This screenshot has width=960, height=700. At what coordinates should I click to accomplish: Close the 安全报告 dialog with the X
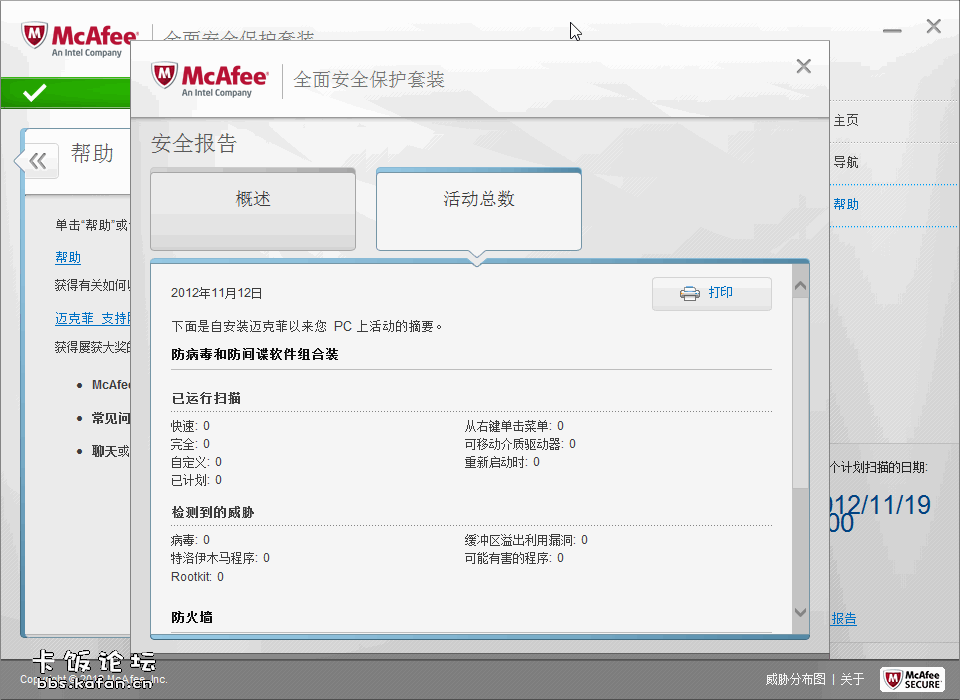[803, 67]
